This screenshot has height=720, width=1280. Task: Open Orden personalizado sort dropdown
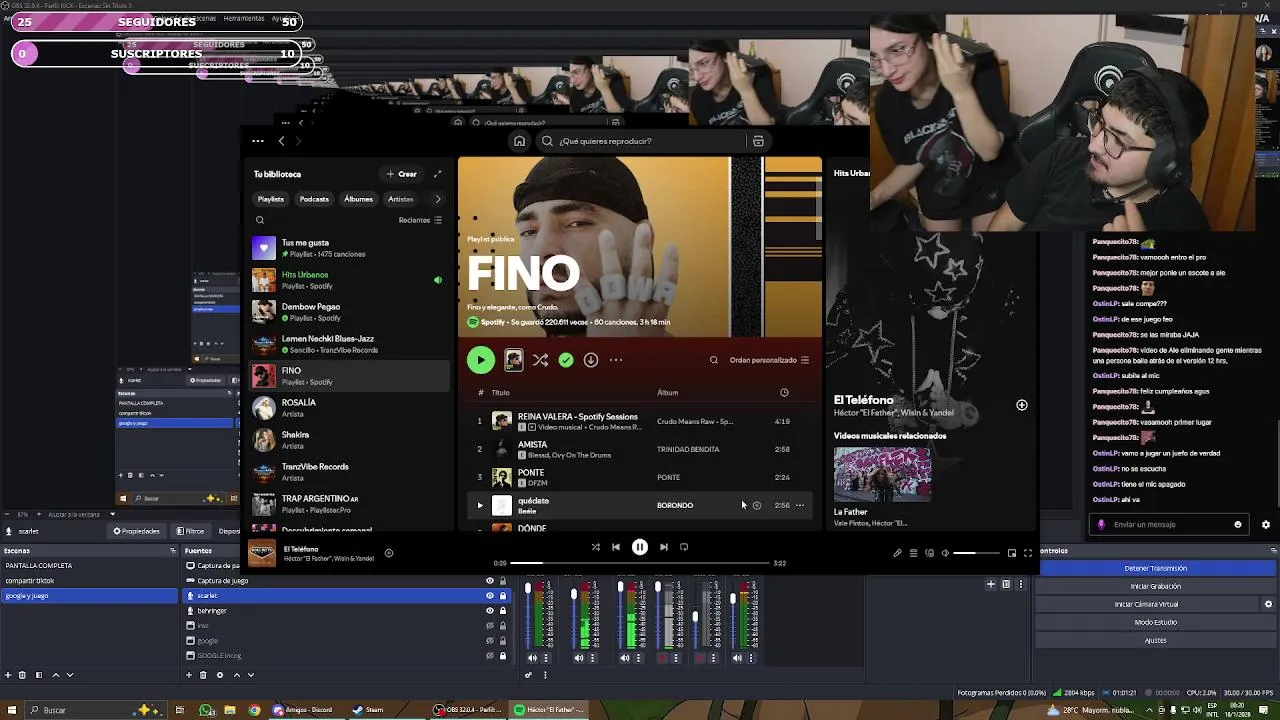tap(769, 360)
